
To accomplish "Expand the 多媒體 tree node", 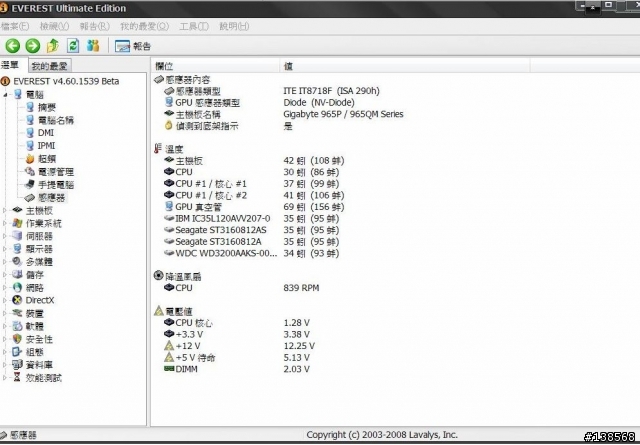I will coord(5,262).
